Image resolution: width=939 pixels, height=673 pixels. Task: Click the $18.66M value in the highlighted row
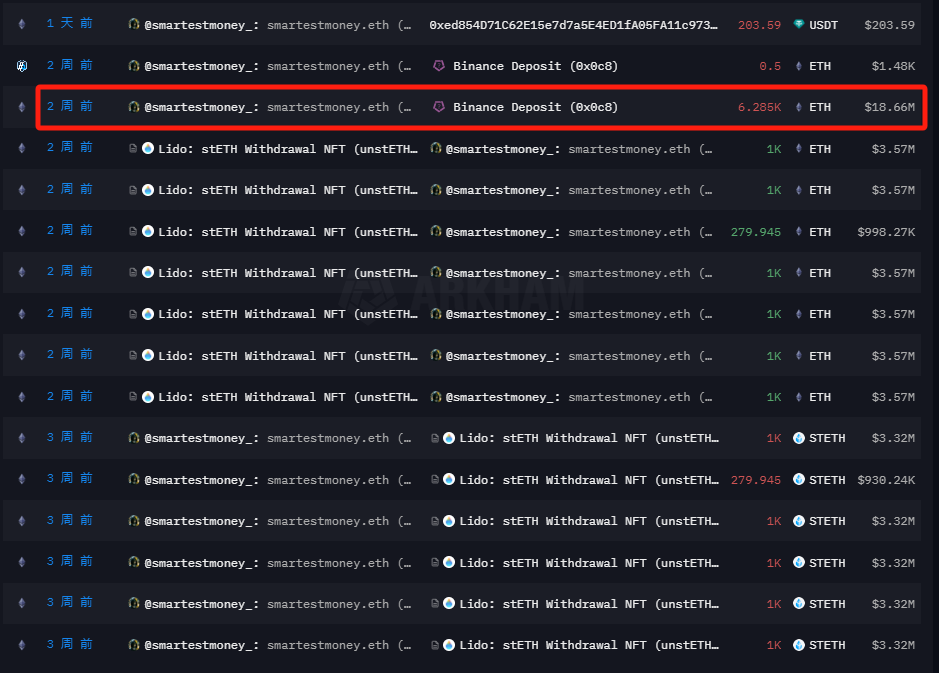pyautogui.click(x=889, y=107)
